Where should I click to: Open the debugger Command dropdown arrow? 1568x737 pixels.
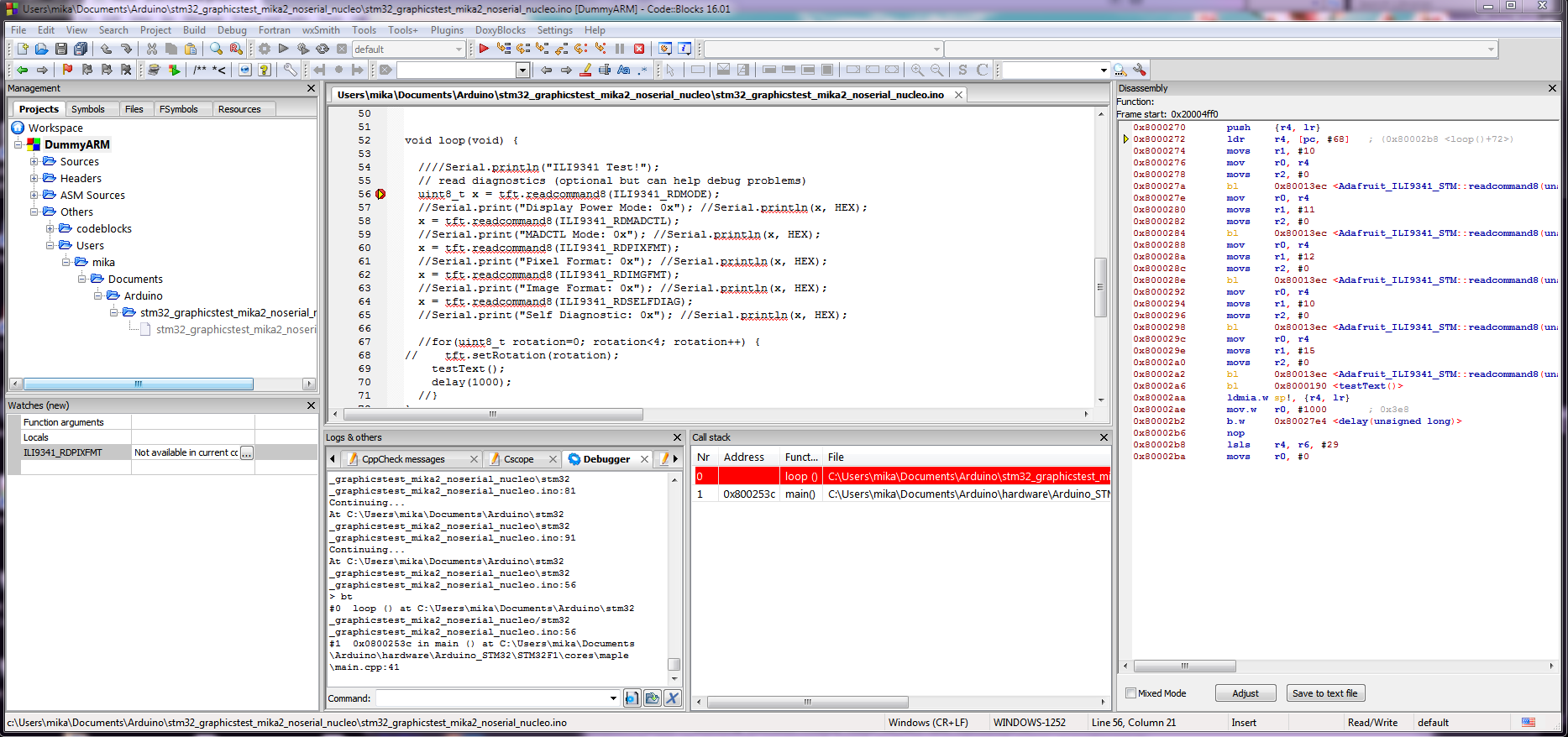click(x=613, y=698)
